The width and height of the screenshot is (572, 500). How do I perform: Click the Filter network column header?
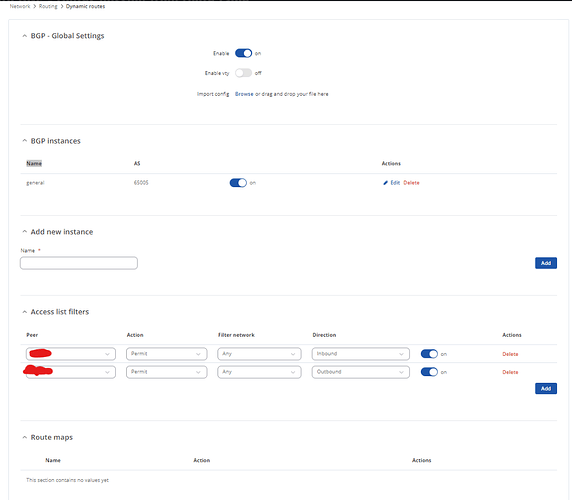[x=236, y=335]
